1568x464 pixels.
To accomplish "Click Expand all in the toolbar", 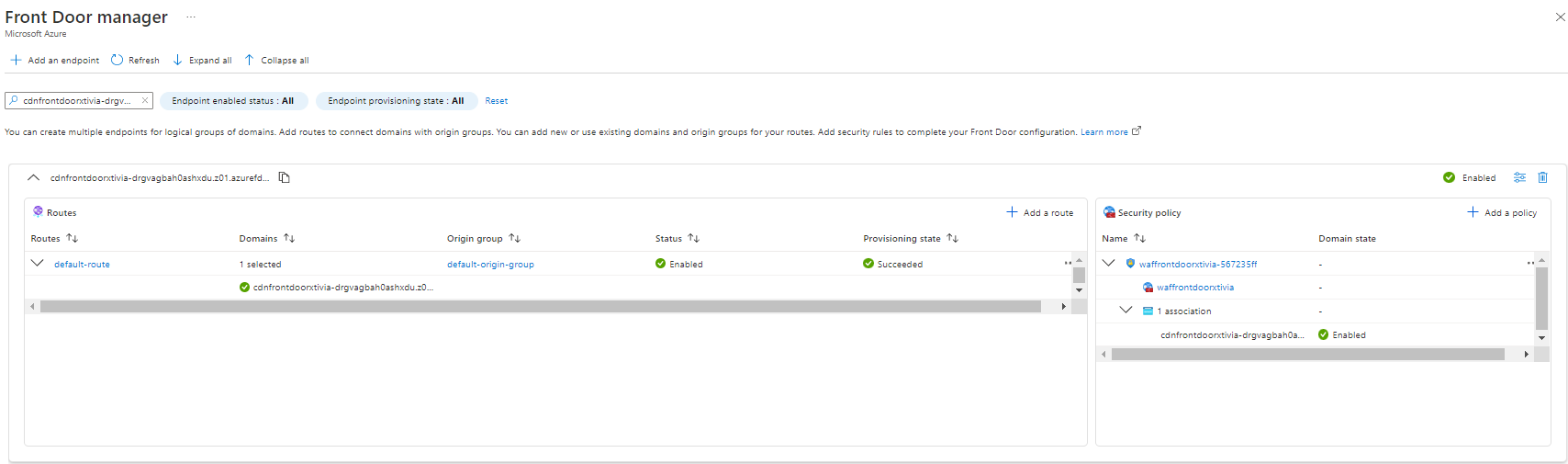I will [202, 61].
